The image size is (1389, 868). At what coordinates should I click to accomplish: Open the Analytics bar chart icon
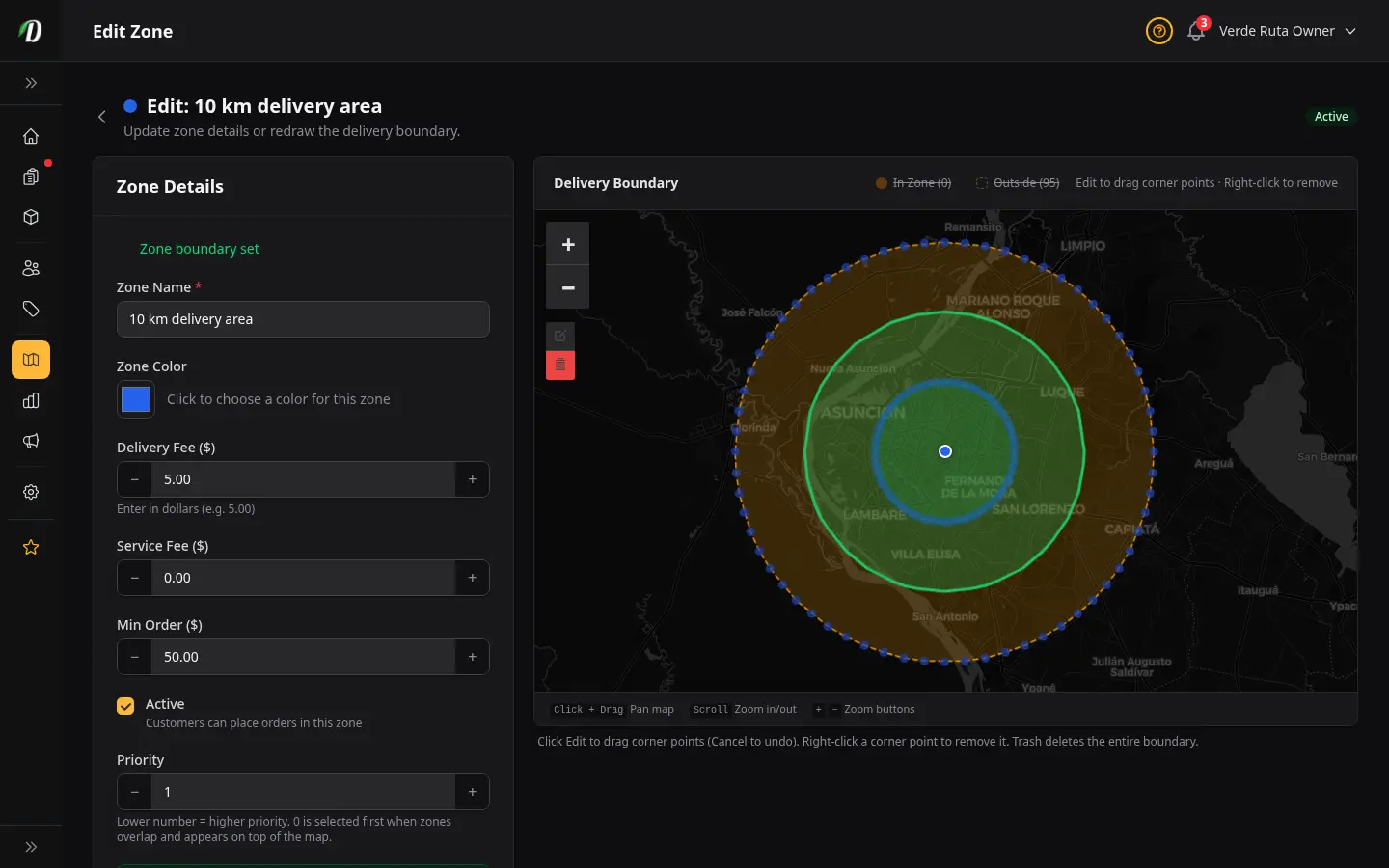pyautogui.click(x=31, y=400)
